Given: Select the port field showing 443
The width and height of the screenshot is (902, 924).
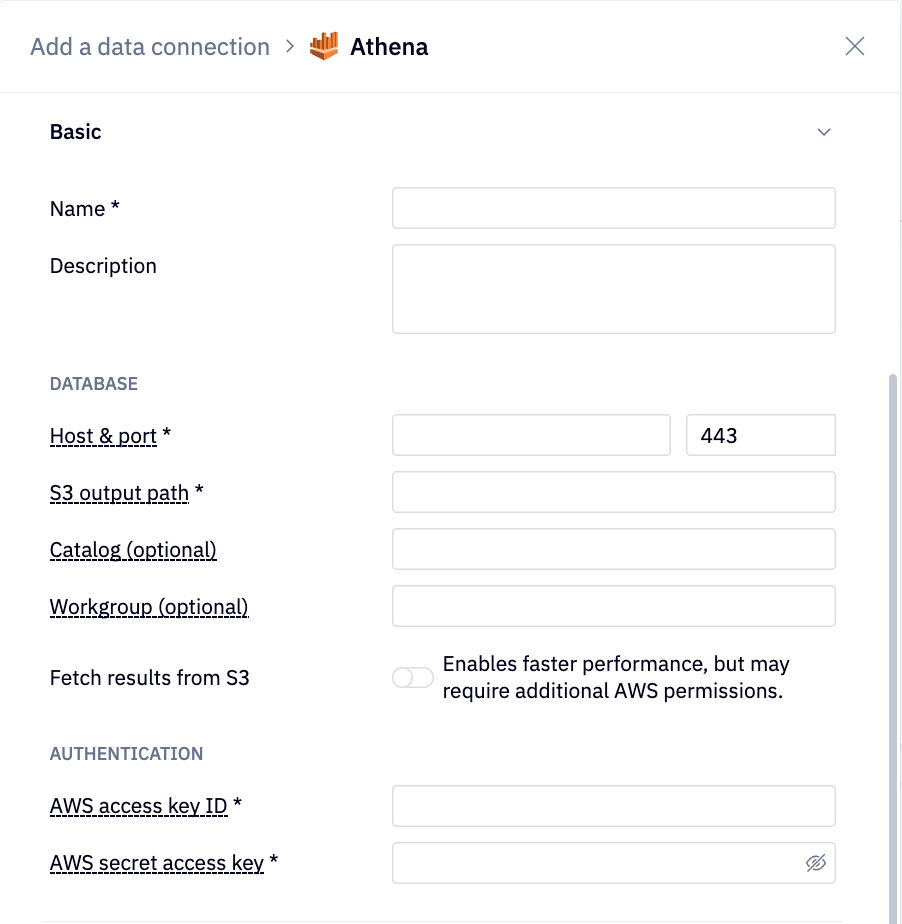Looking at the screenshot, I should (760, 435).
